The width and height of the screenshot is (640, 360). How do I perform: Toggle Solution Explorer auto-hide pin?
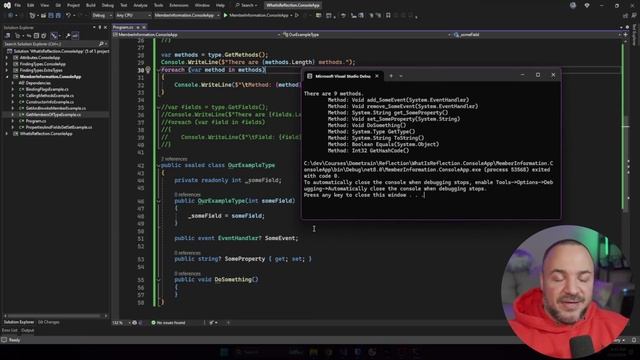[x=100, y=27]
